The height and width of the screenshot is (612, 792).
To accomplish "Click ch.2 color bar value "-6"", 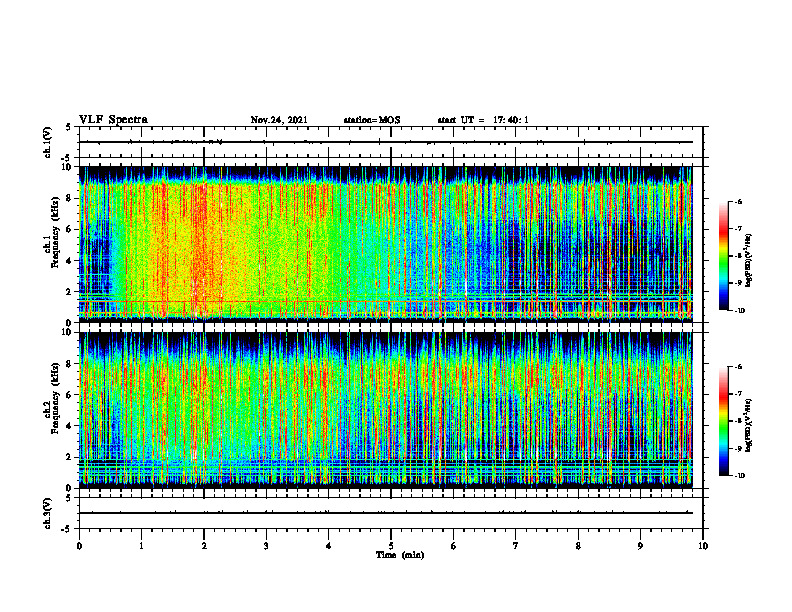I will [x=738, y=367].
